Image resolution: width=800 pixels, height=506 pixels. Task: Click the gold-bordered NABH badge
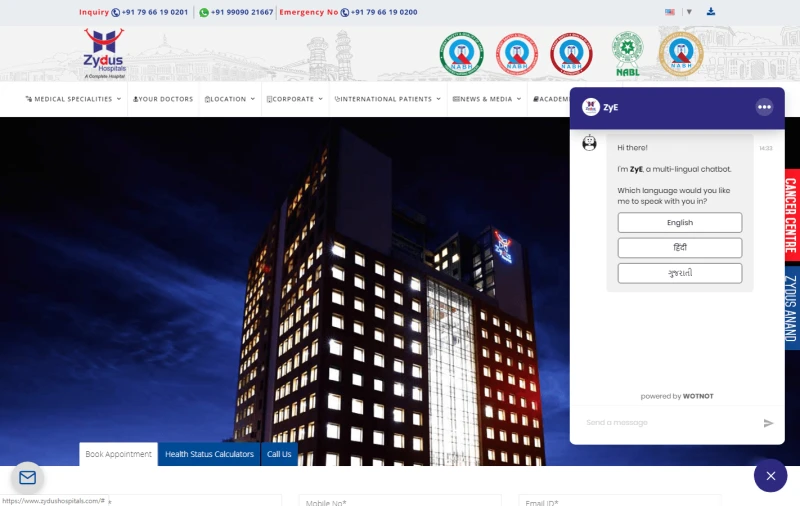pyautogui.click(x=680, y=54)
